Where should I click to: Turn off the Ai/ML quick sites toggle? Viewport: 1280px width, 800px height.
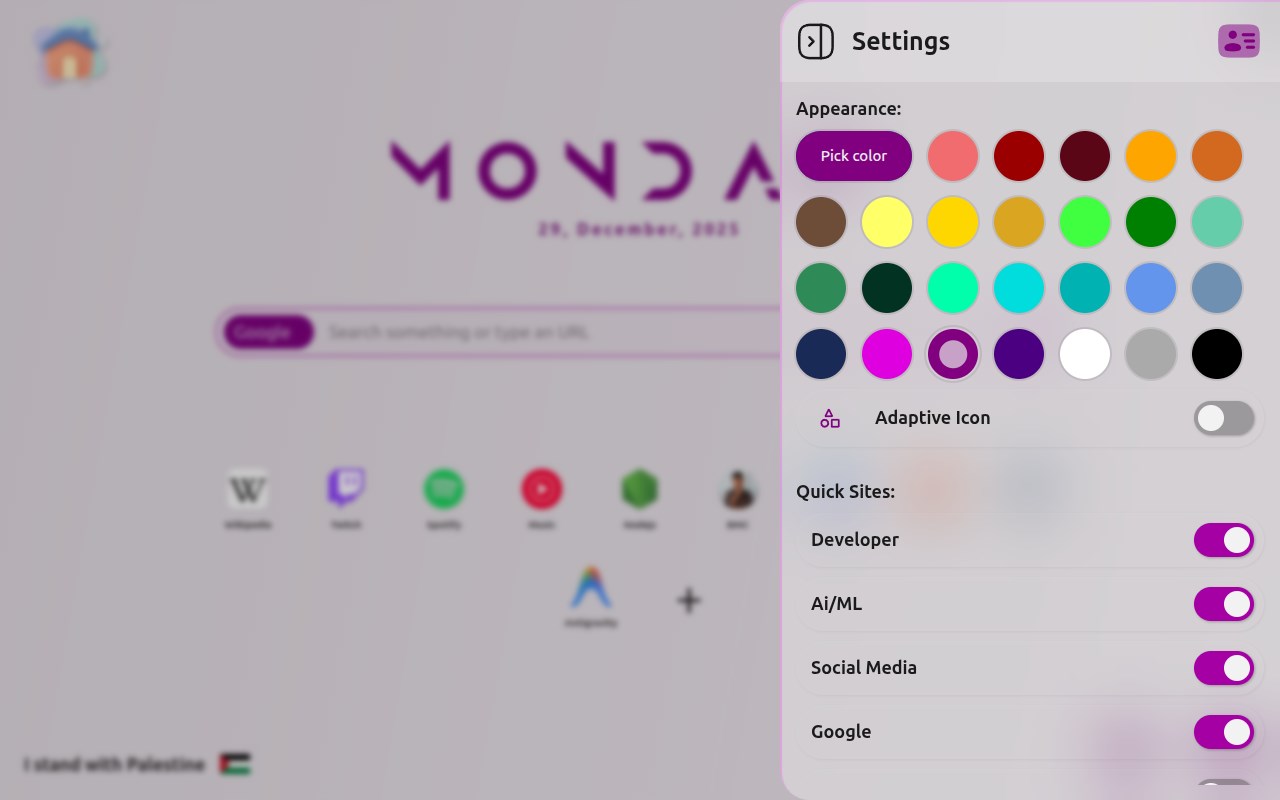pyautogui.click(x=1224, y=604)
